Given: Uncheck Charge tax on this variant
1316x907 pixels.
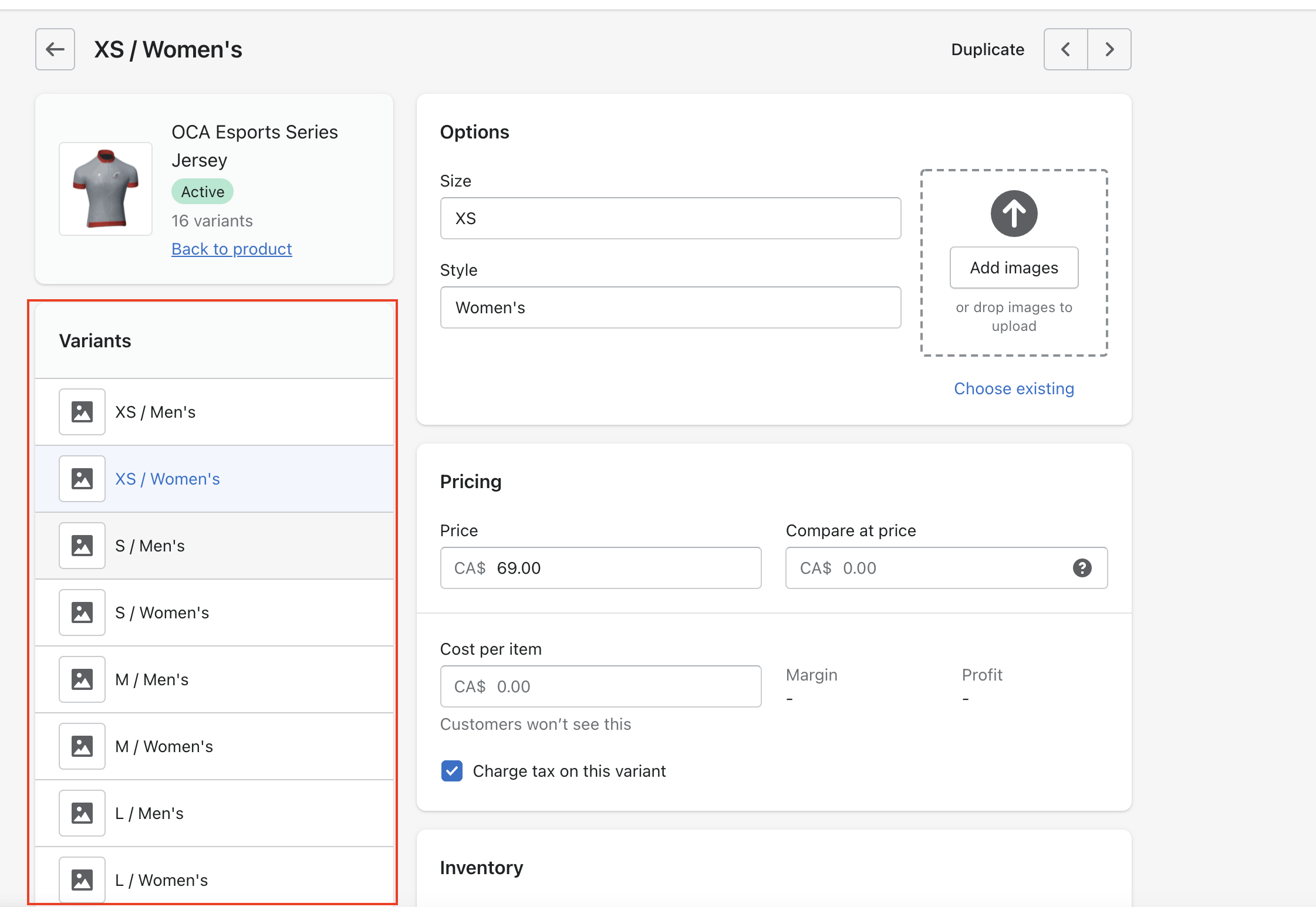Looking at the screenshot, I should (x=452, y=771).
